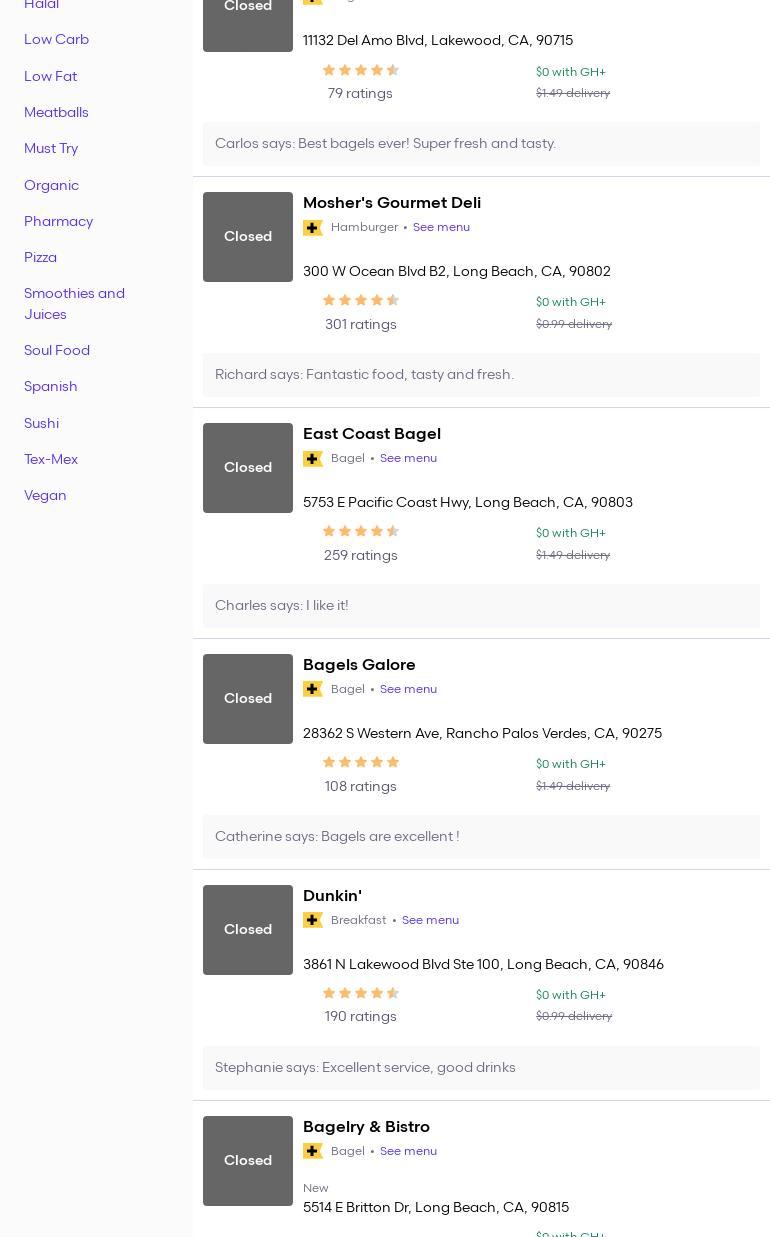Click the GH+ badge icon for East Coast Bagel
Screen dimensions: 770x1237
click(x=313, y=459)
